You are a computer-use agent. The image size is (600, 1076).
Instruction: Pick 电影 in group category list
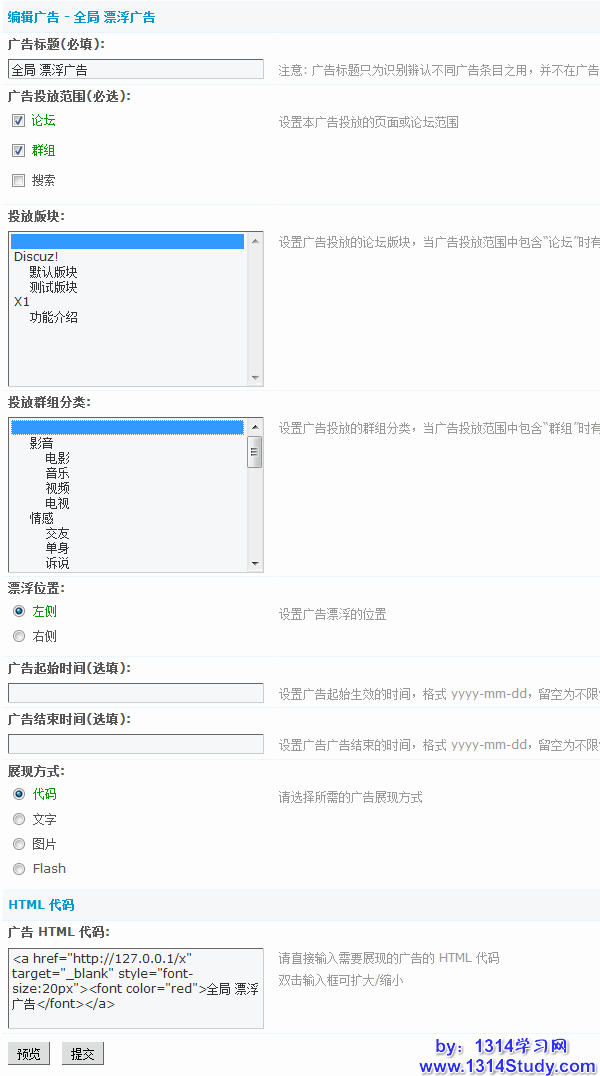tap(57, 458)
